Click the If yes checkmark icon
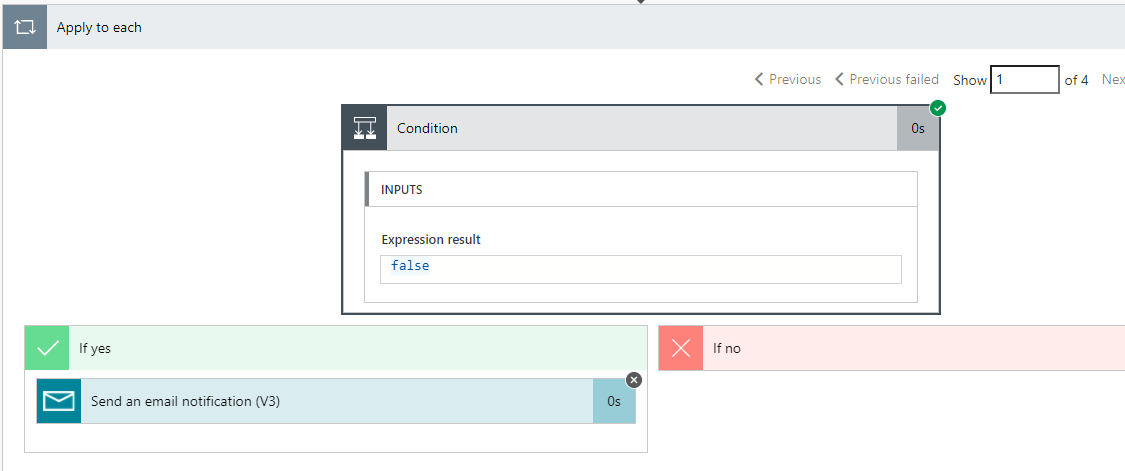 47,348
